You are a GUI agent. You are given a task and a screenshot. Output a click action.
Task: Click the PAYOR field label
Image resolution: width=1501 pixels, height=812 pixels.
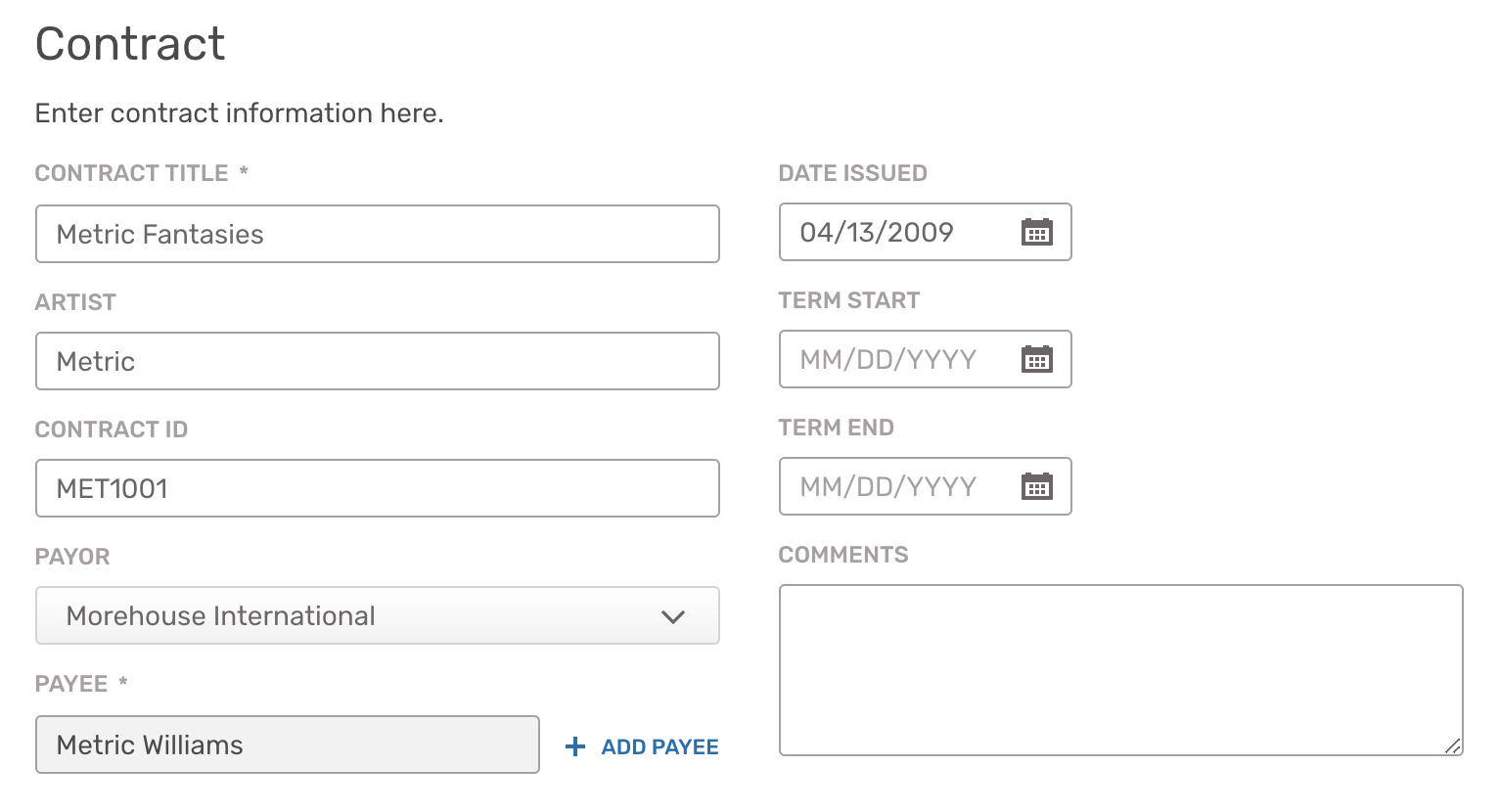pos(72,557)
